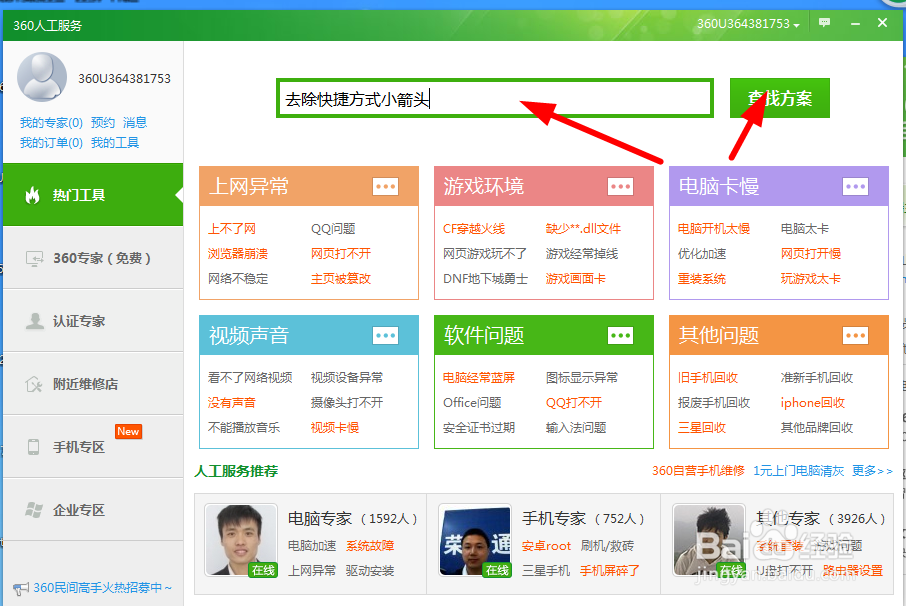Select the 认证专家 sidebar tab
The width and height of the screenshot is (906, 606).
[x=93, y=321]
